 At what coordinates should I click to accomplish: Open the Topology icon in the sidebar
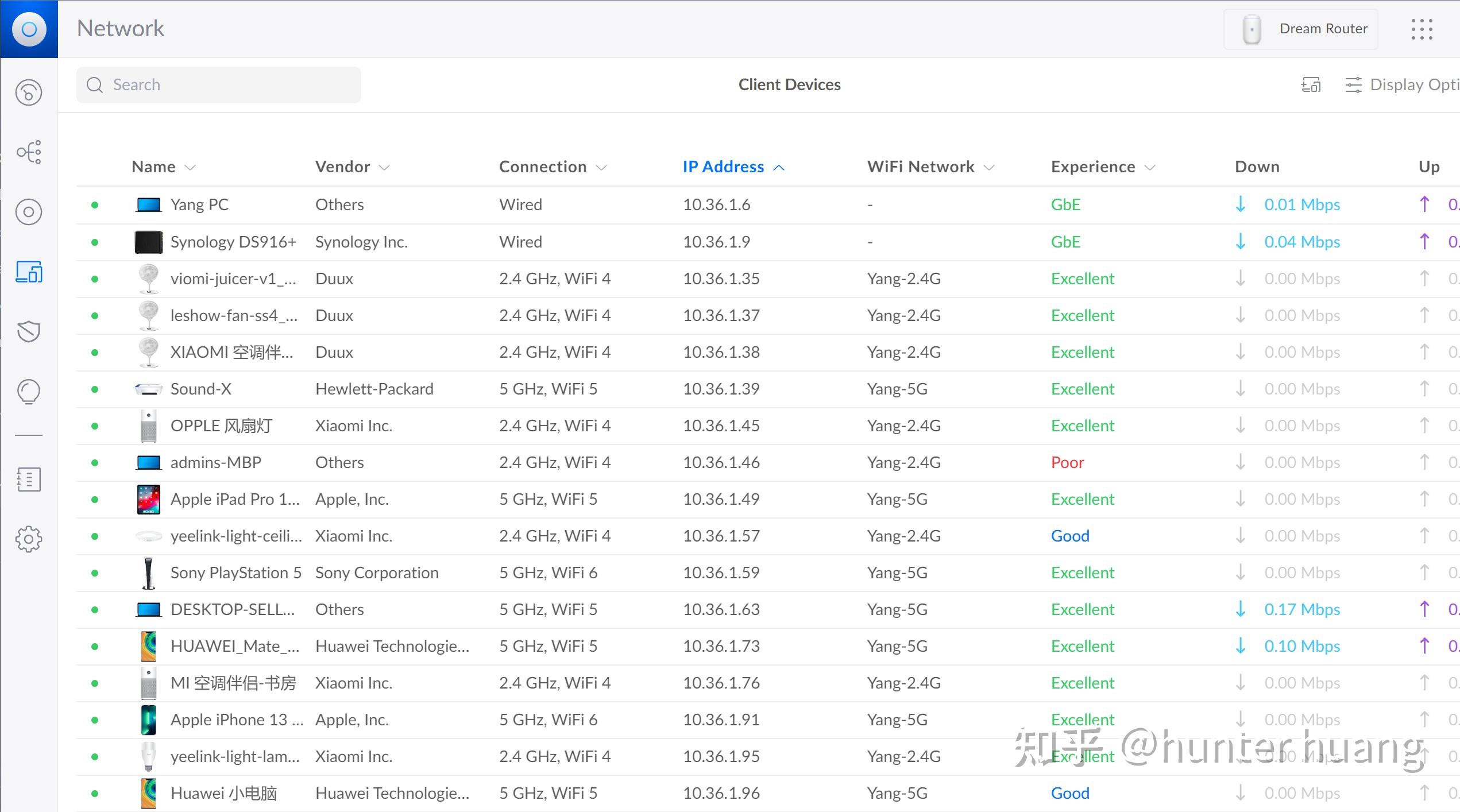[29, 152]
